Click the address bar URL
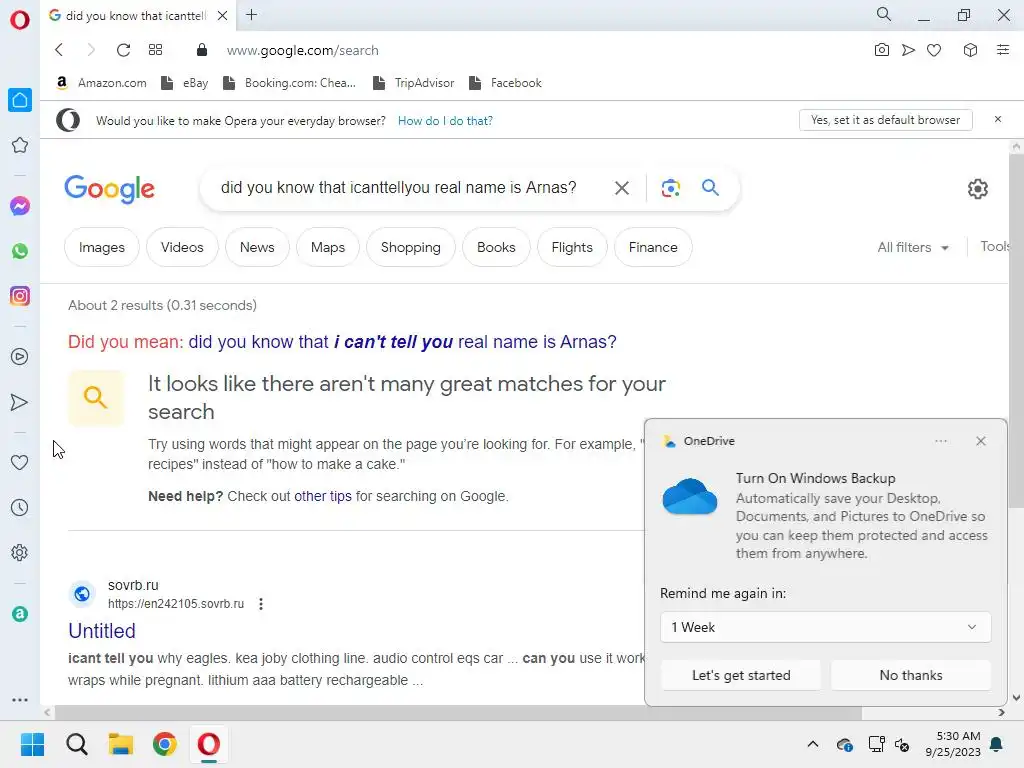This screenshot has height=768, width=1024. 302,50
